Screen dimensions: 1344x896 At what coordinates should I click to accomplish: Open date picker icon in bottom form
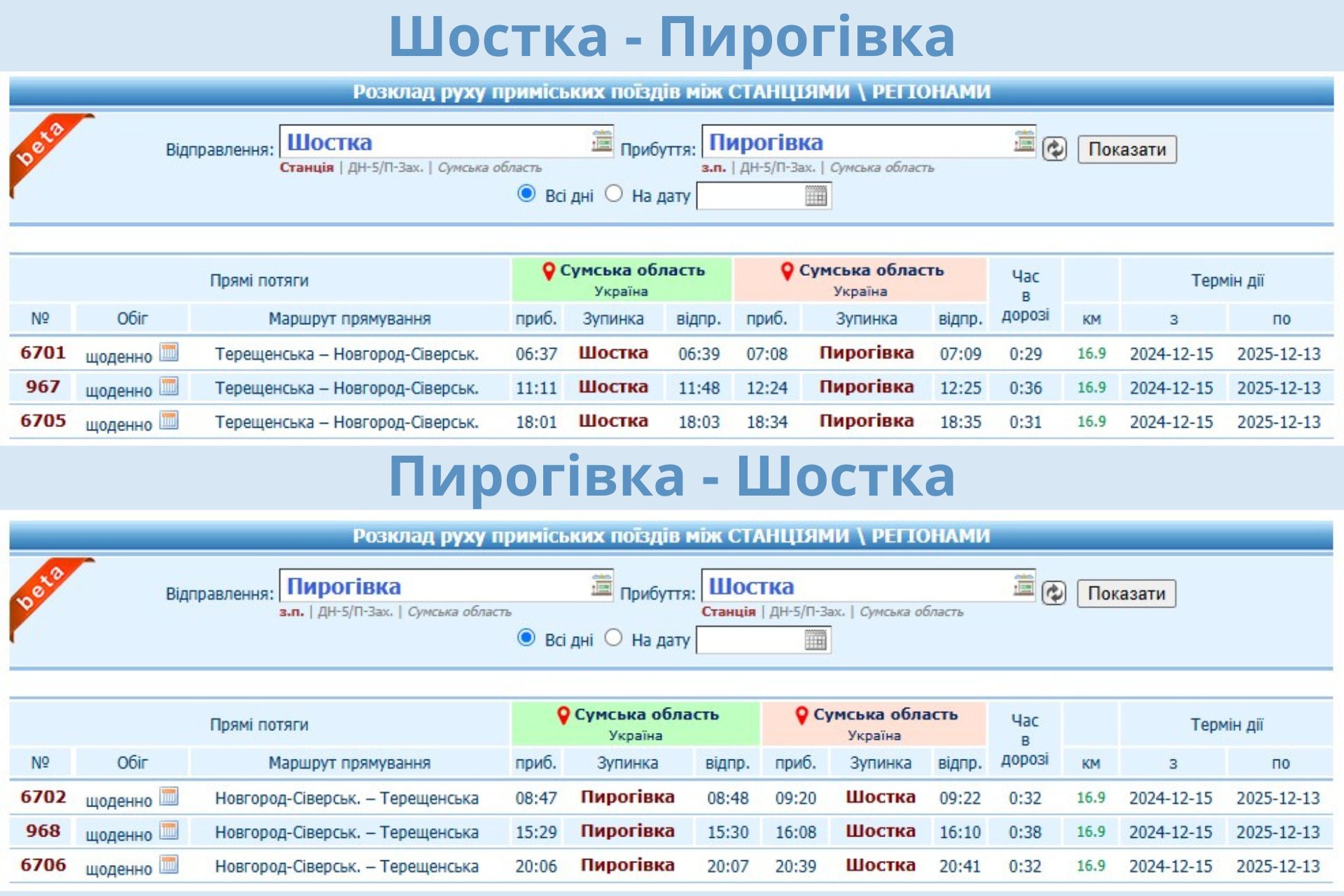(x=815, y=640)
